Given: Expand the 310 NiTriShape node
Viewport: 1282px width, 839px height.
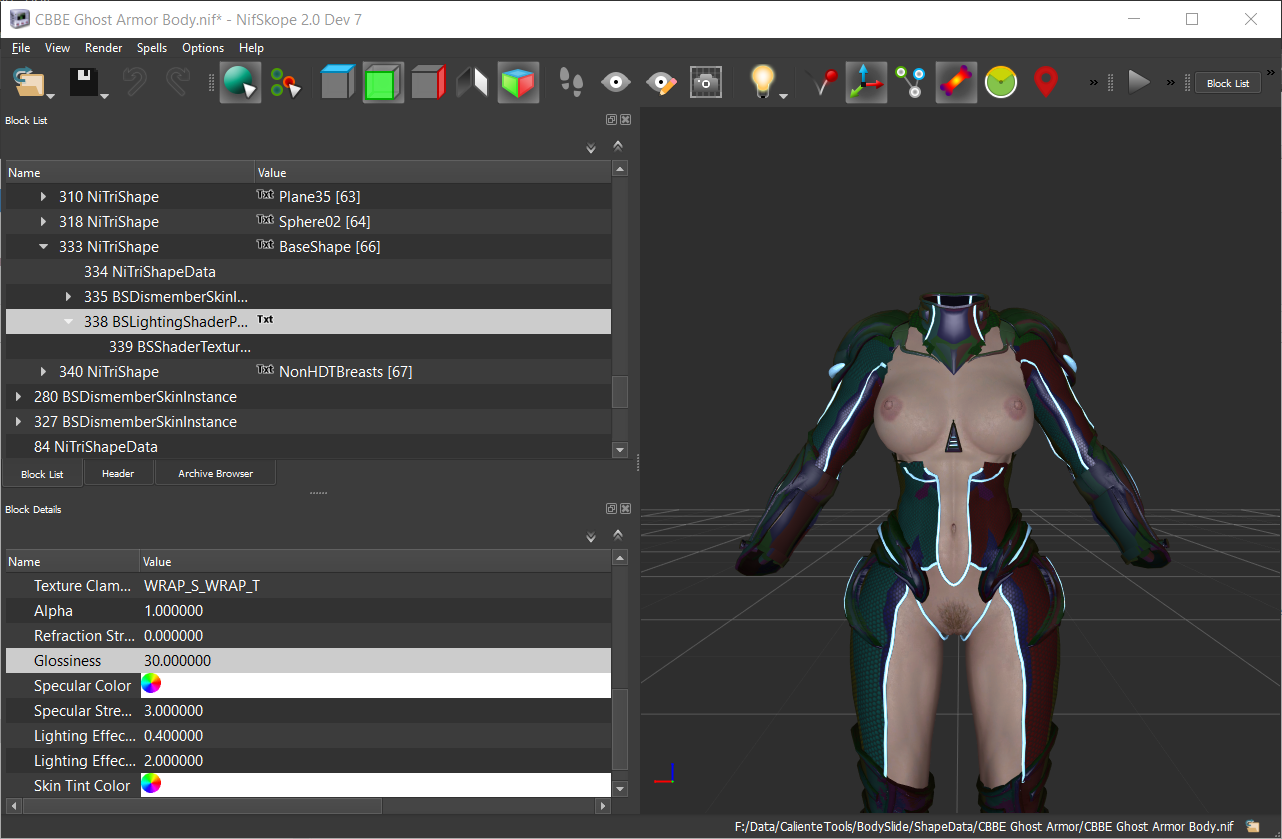Looking at the screenshot, I should [43, 197].
